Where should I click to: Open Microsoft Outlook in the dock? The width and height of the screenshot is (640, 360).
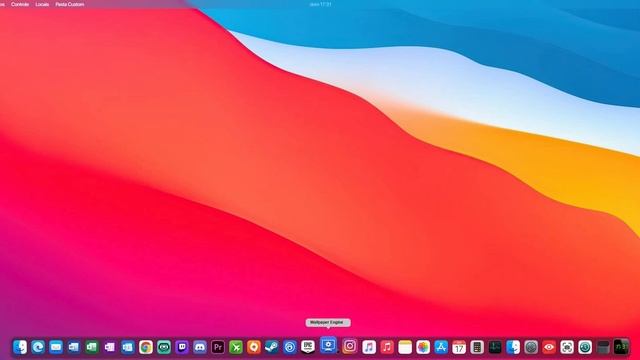pyautogui.click(x=128, y=347)
